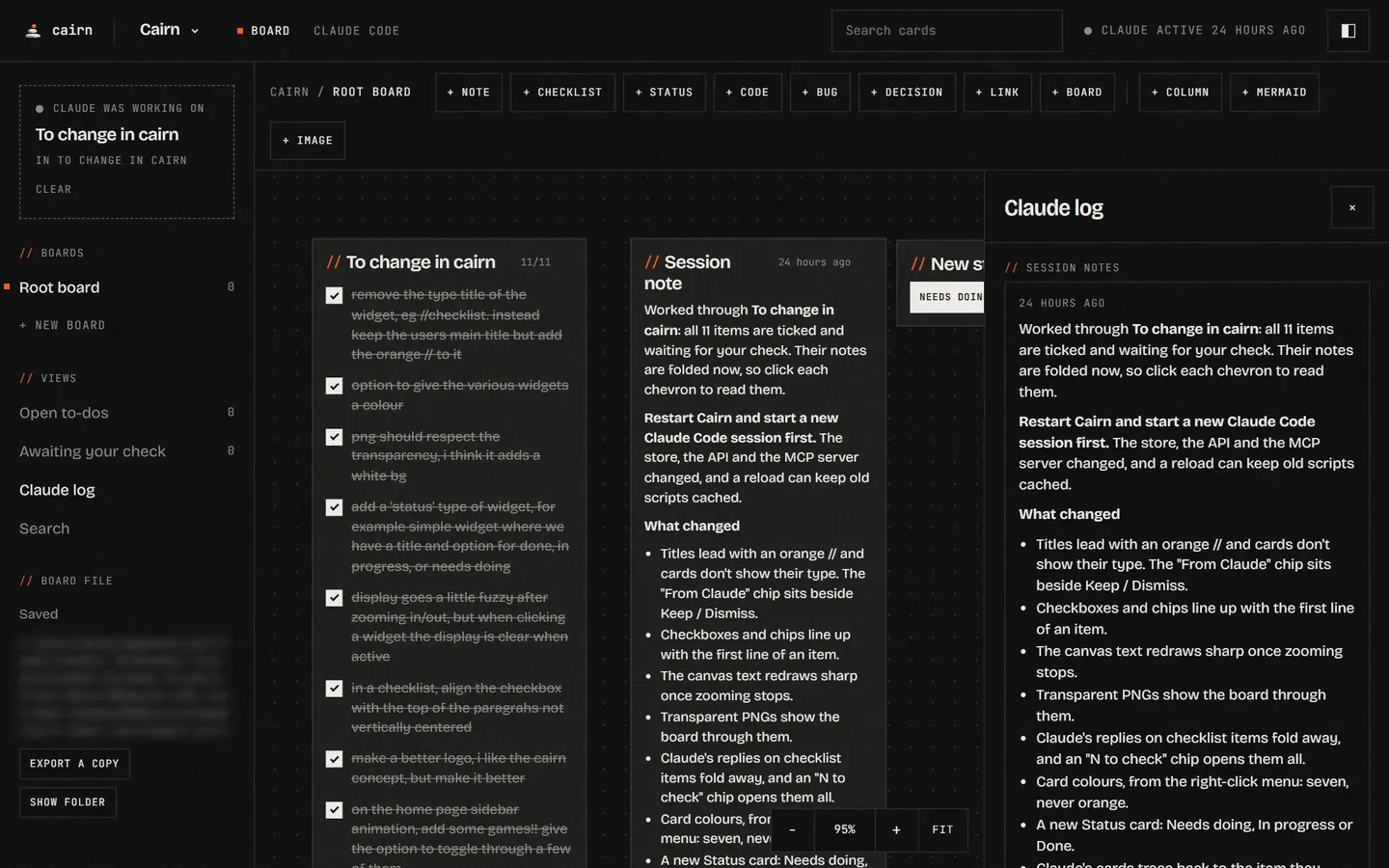Screen dimensions: 1389x868
Task: Open the Cairn workspace dropdown
Action: 170,30
